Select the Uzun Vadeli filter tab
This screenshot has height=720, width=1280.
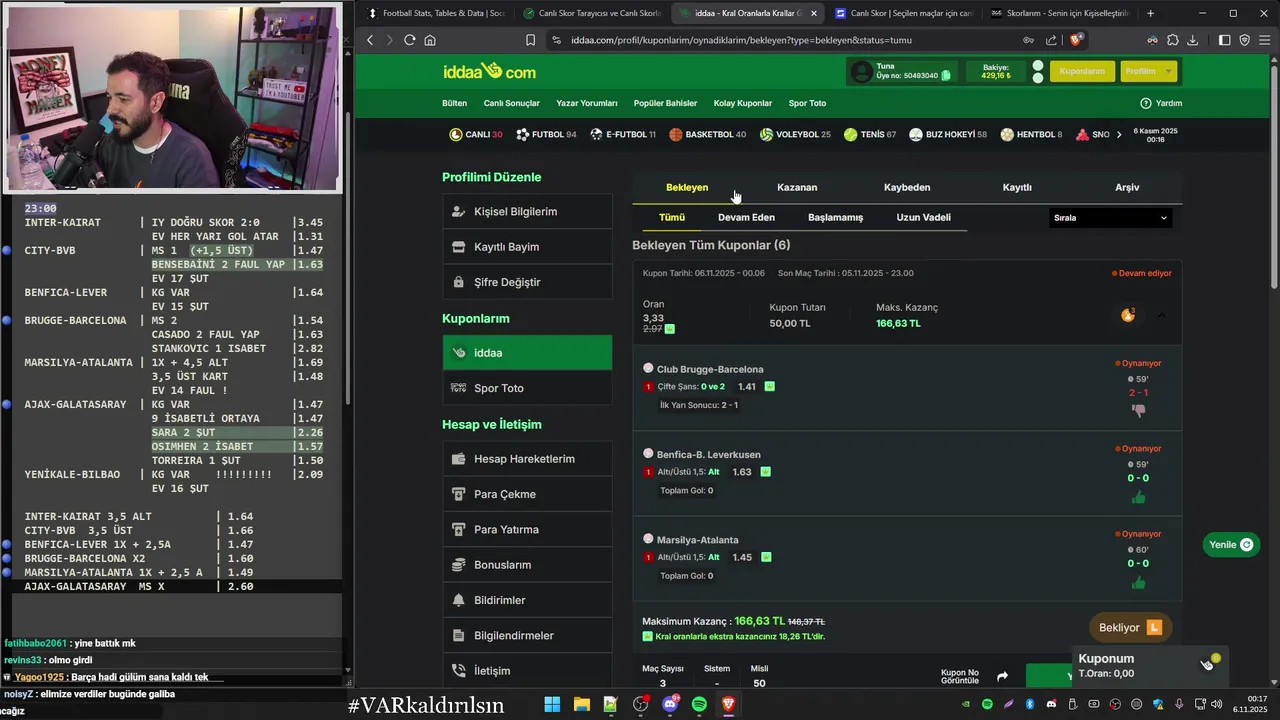(x=923, y=217)
